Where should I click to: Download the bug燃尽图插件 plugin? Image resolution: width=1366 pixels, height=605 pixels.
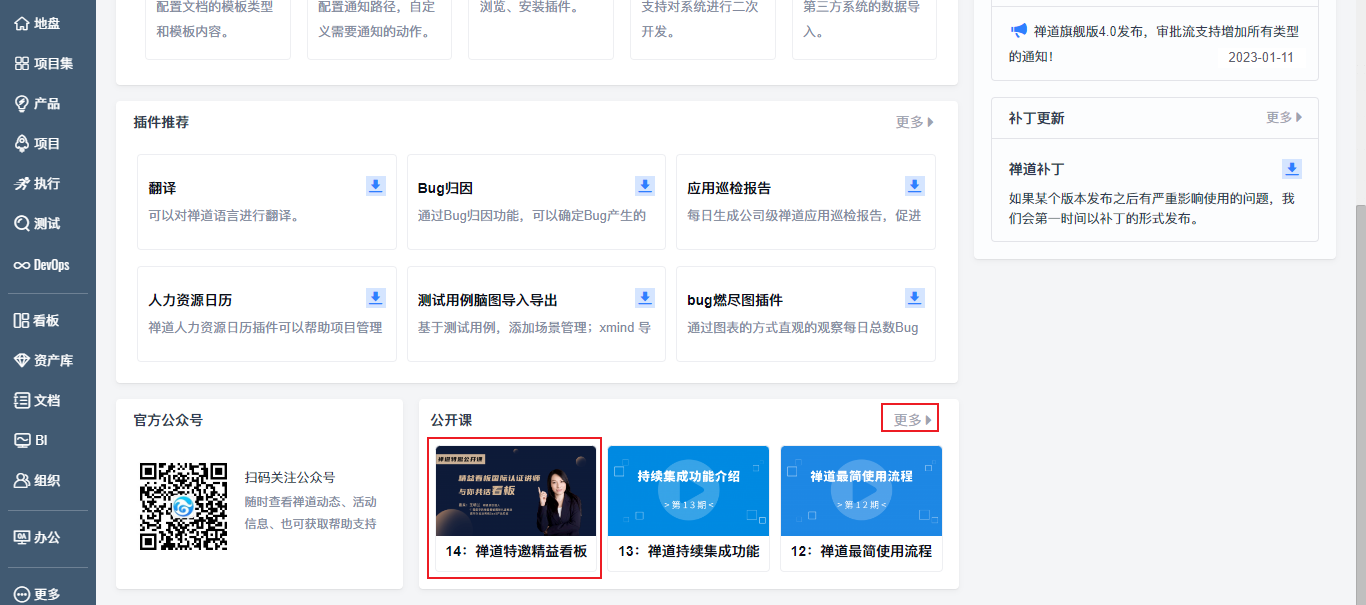click(915, 298)
